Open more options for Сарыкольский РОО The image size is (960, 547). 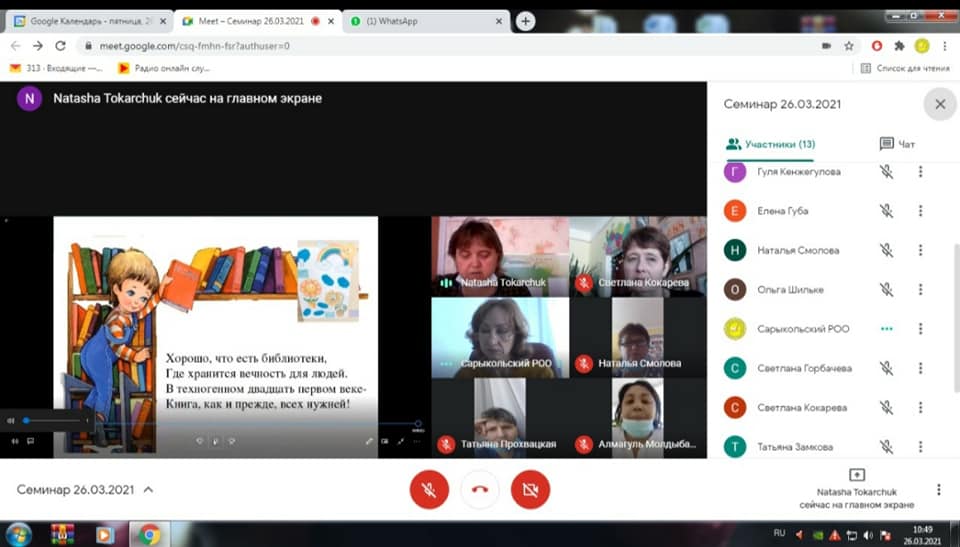tap(920, 329)
